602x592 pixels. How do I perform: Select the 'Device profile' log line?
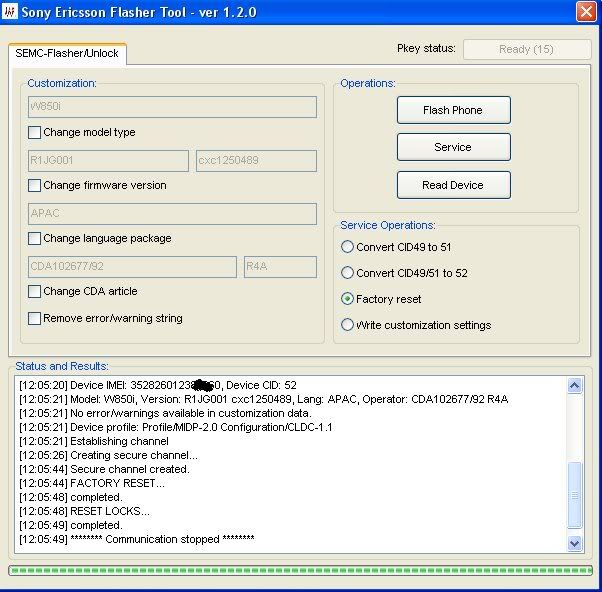click(x=176, y=427)
